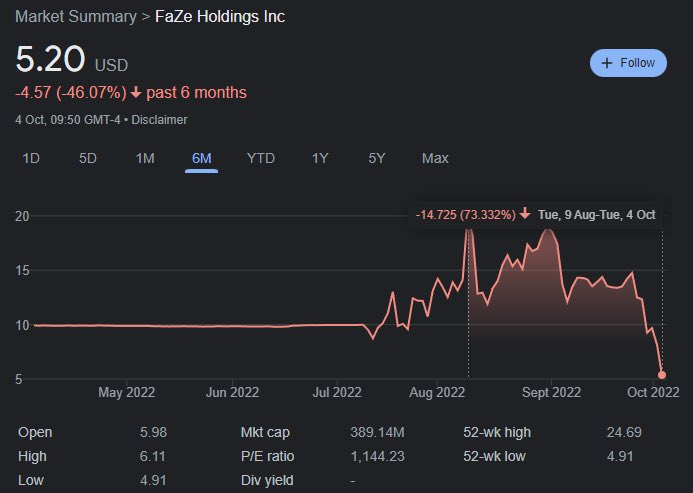This screenshot has height=493, width=693.
Task: Click the Aug 2022 axis label
Action: coord(437,392)
